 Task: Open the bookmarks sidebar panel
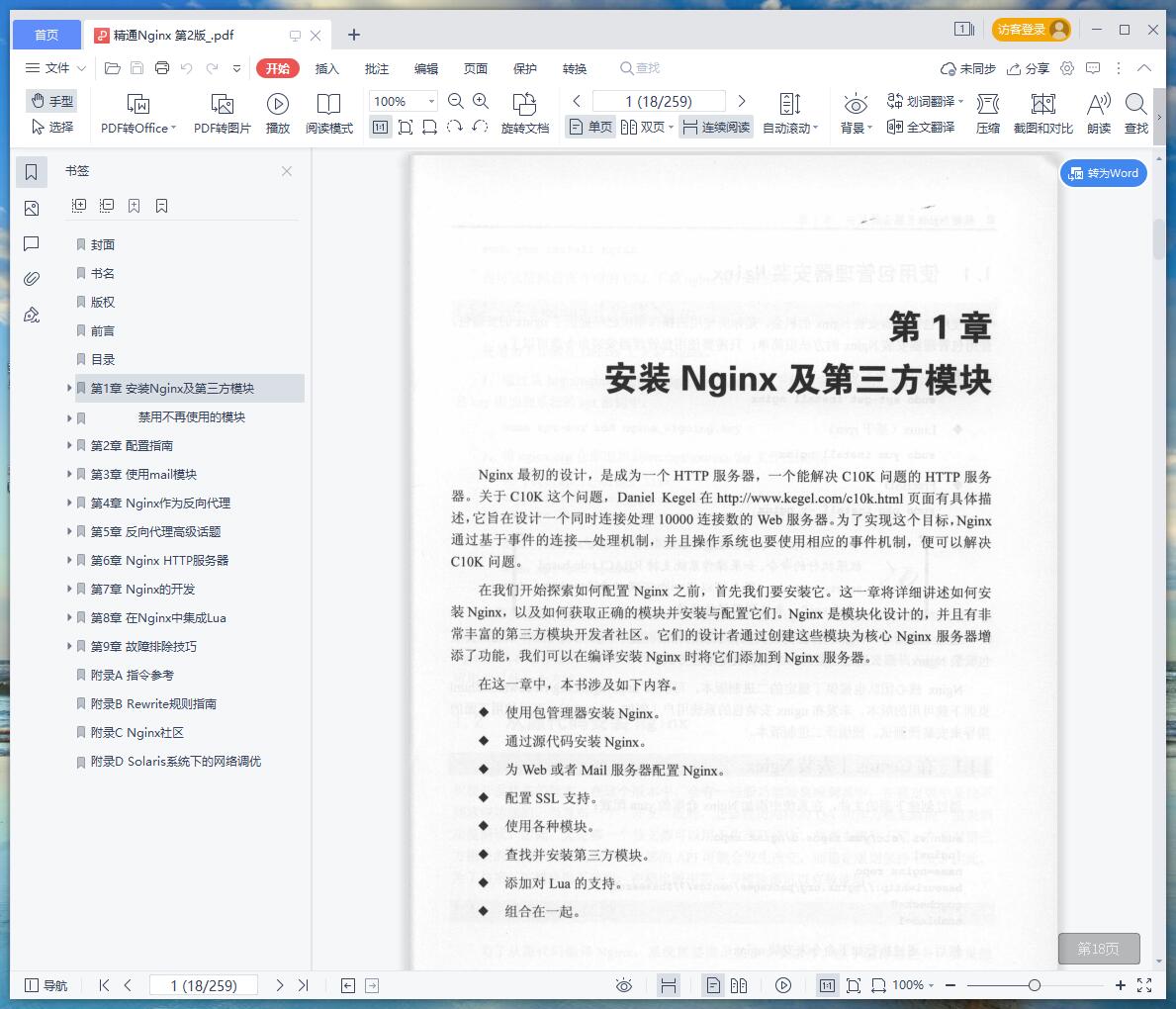(x=32, y=172)
